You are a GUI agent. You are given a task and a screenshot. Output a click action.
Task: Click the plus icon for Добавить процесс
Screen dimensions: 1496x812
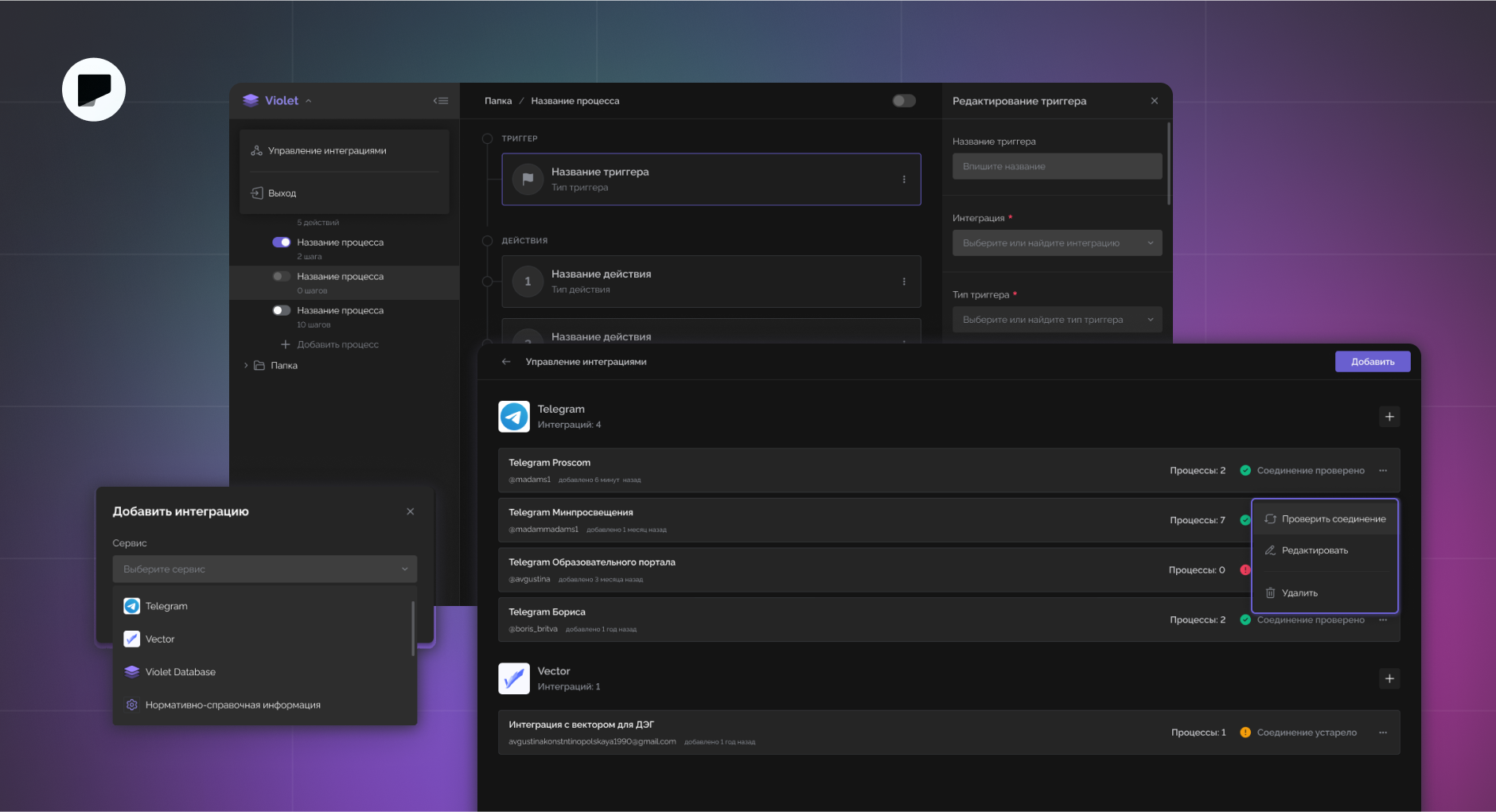(x=286, y=344)
